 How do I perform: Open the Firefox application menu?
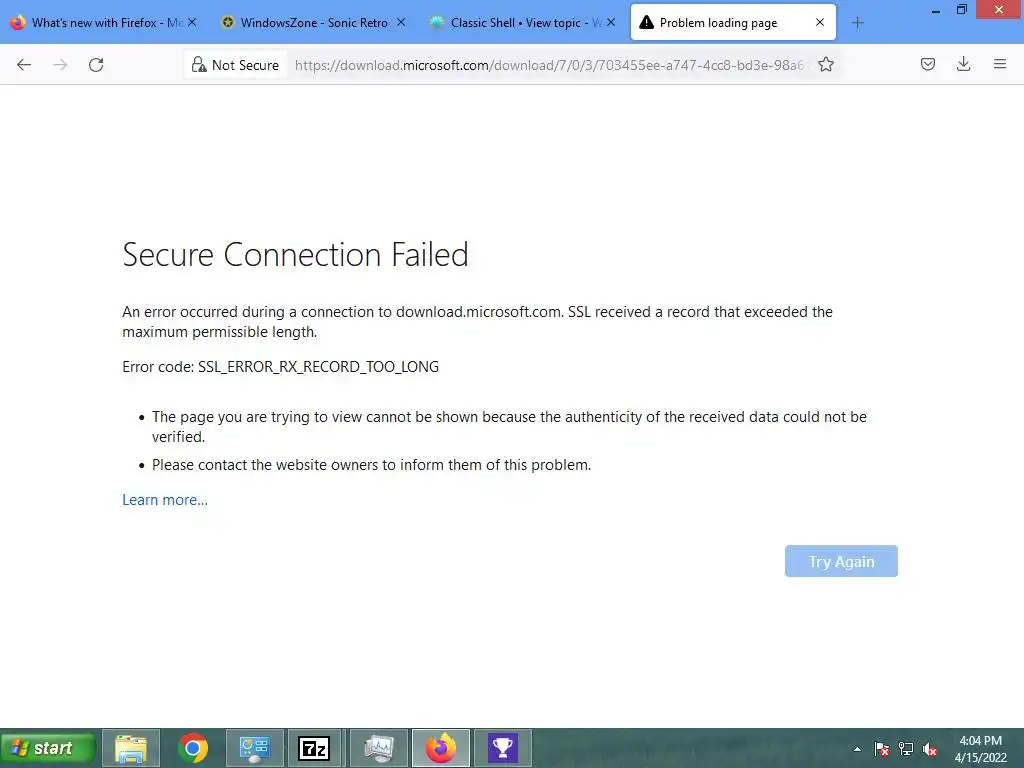tap(999, 65)
